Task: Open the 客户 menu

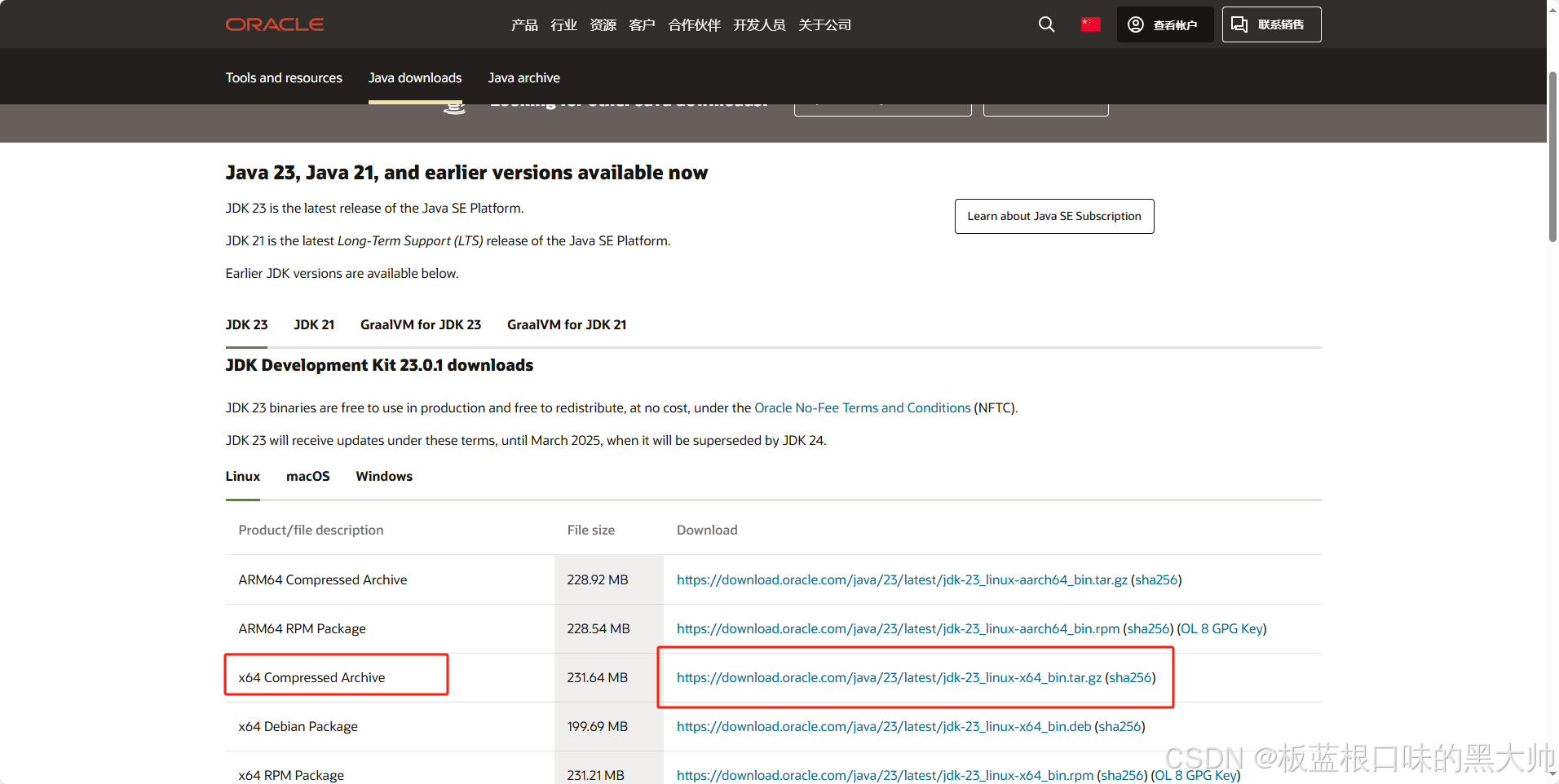Action: (642, 25)
